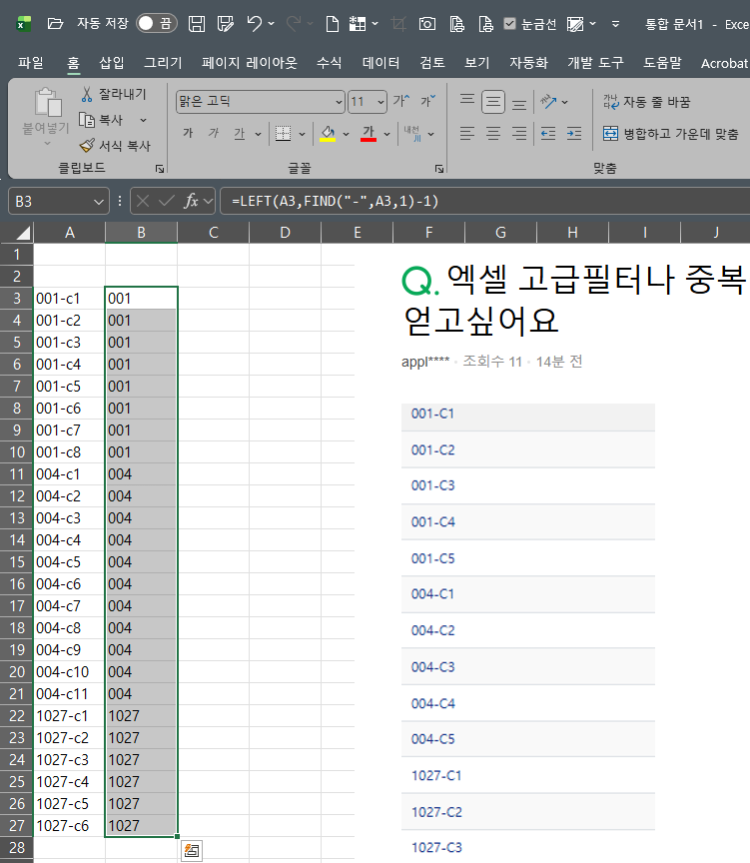Open the 클립보드 dialog launcher
This screenshot has width=750, height=863.
point(160,169)
